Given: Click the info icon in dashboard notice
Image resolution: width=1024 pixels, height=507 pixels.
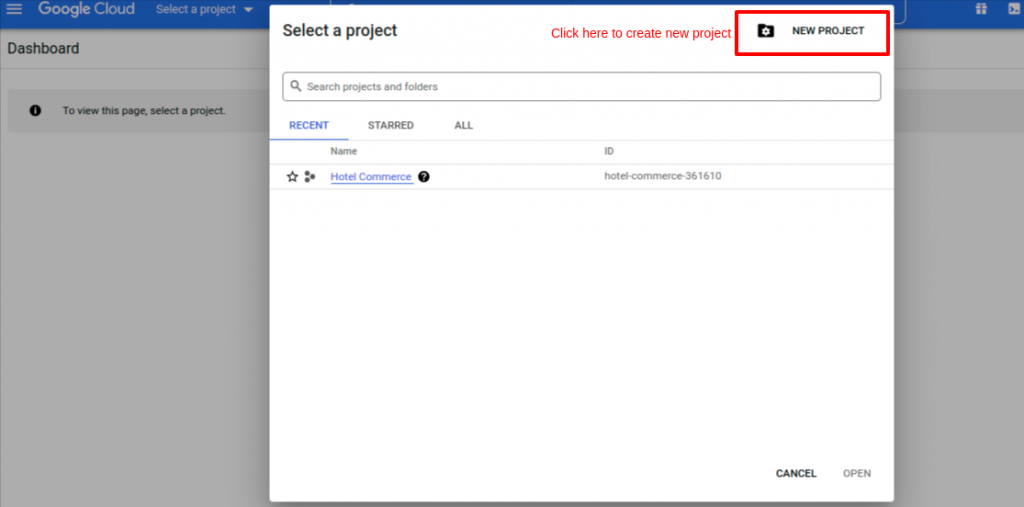Looking at the screenshot, I should 35,111.
